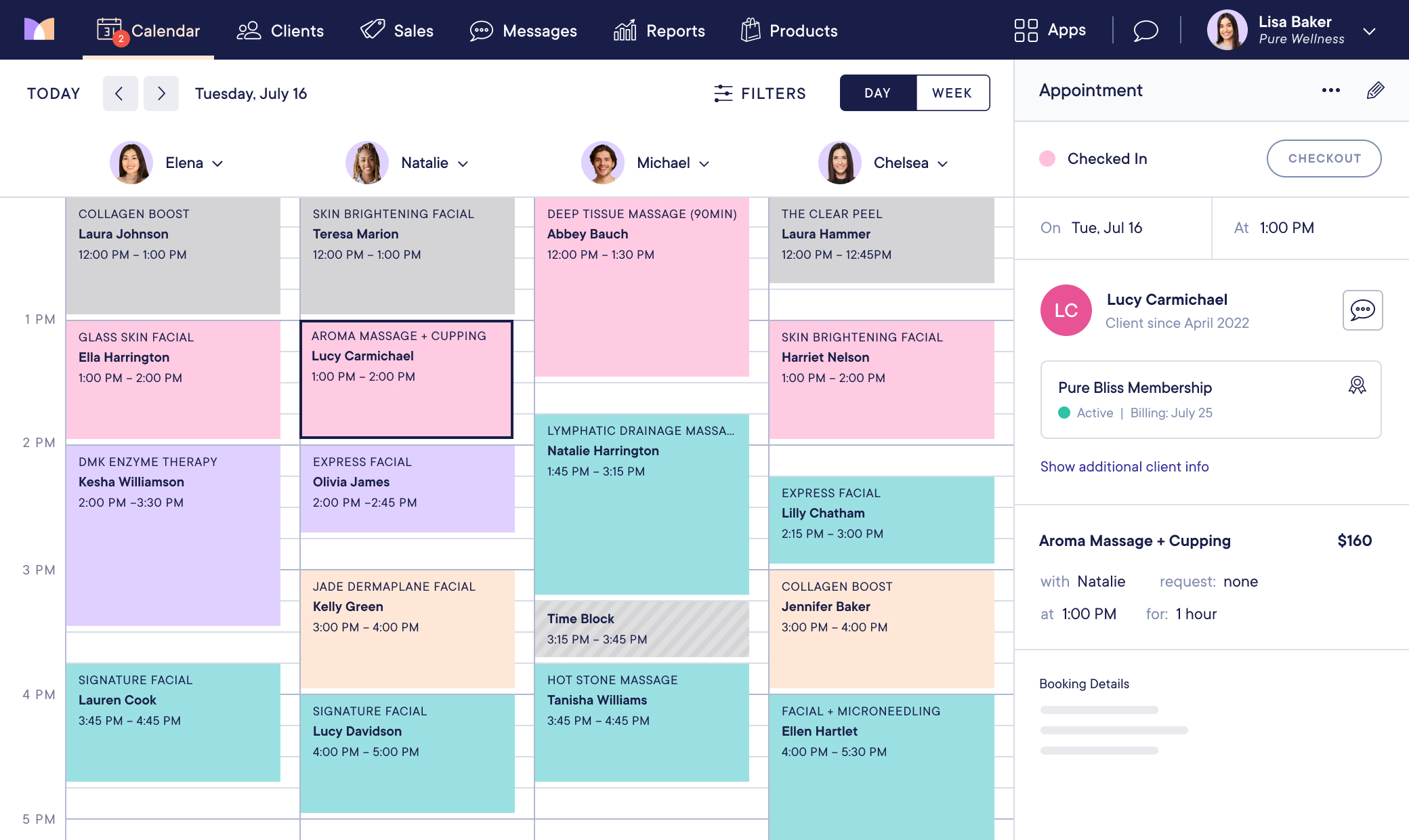Switch the calendar to WEEK view

point(952,93)
